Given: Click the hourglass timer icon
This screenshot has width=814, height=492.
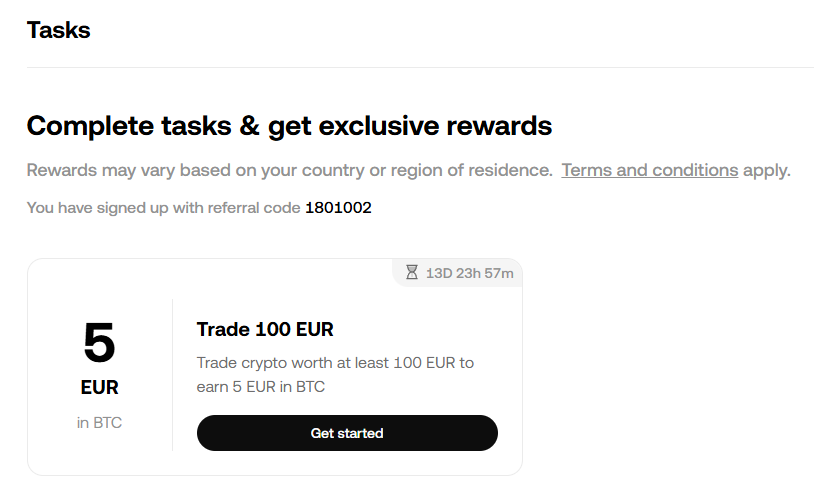Looking at the screenshot, I should [x=412, y=272].
